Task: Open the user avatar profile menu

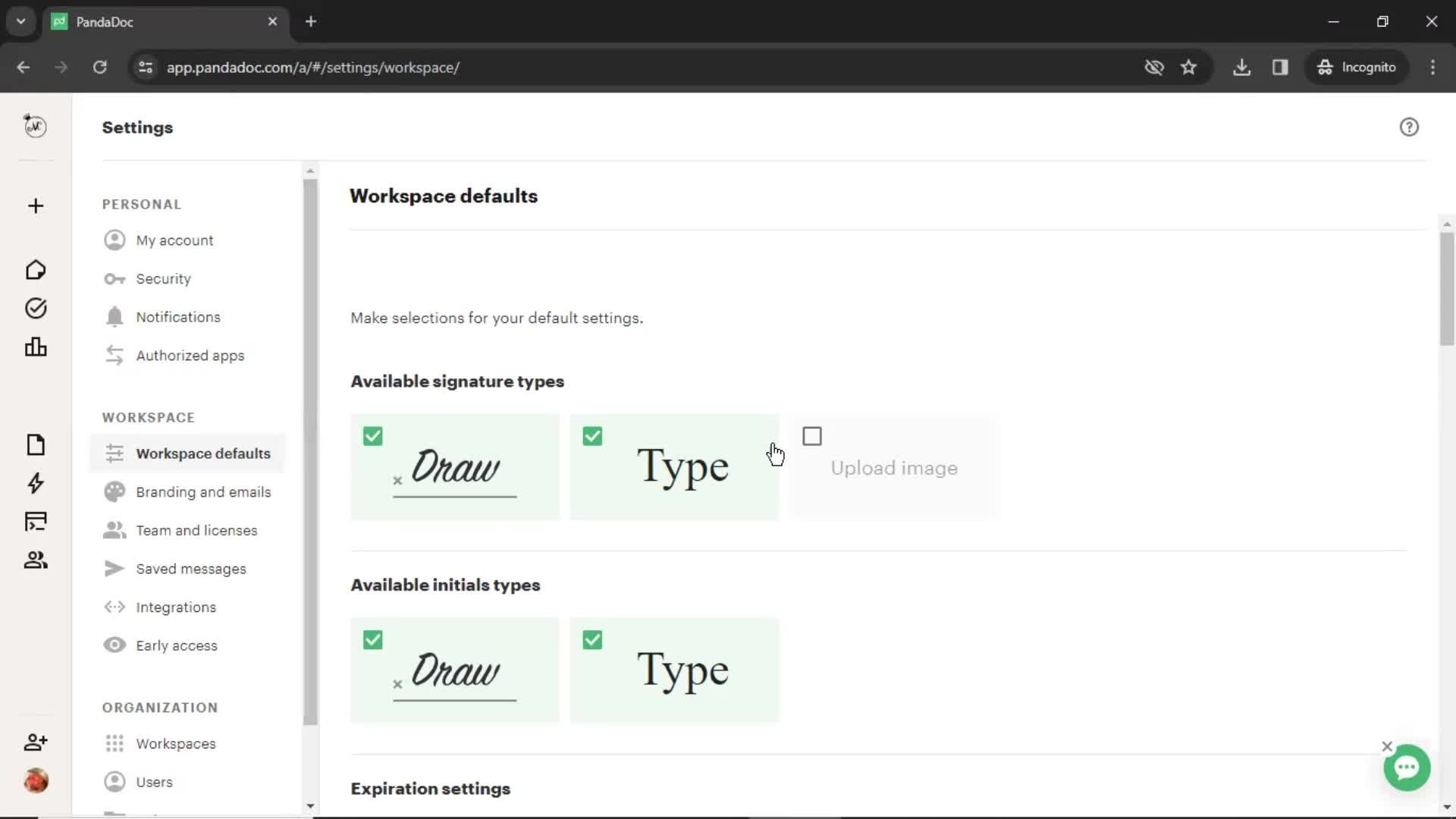Action: 36,780
